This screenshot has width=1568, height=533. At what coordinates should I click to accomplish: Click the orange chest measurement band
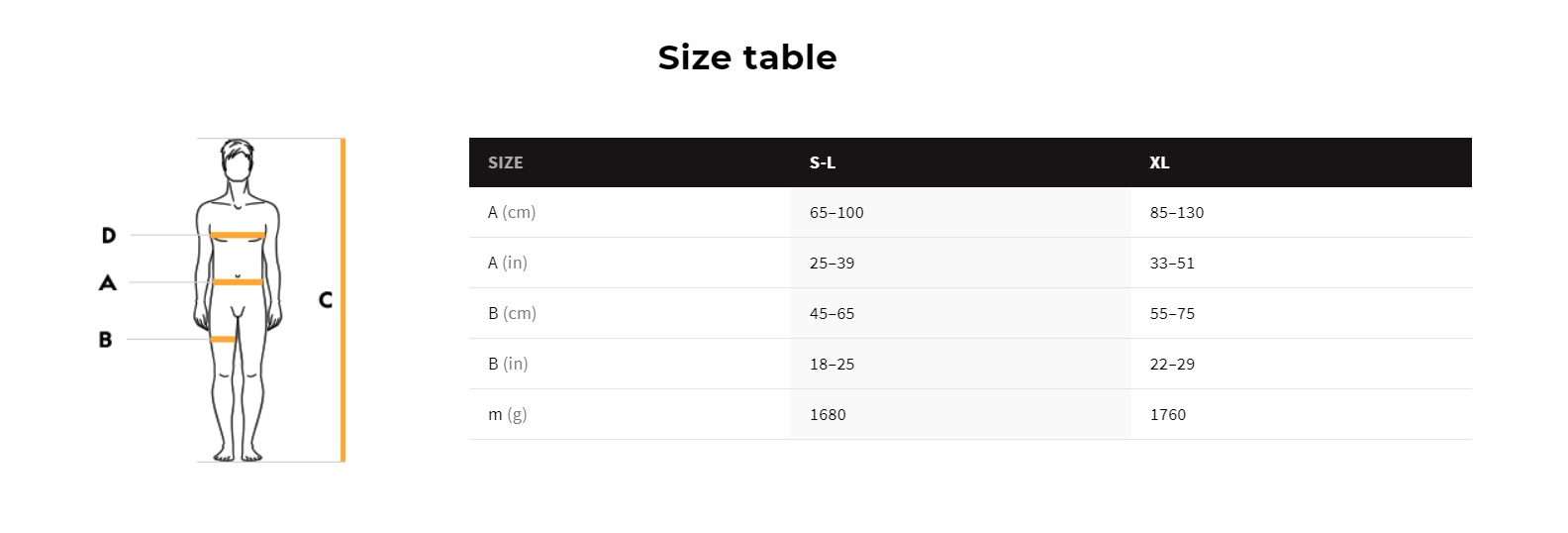[238, 236]
